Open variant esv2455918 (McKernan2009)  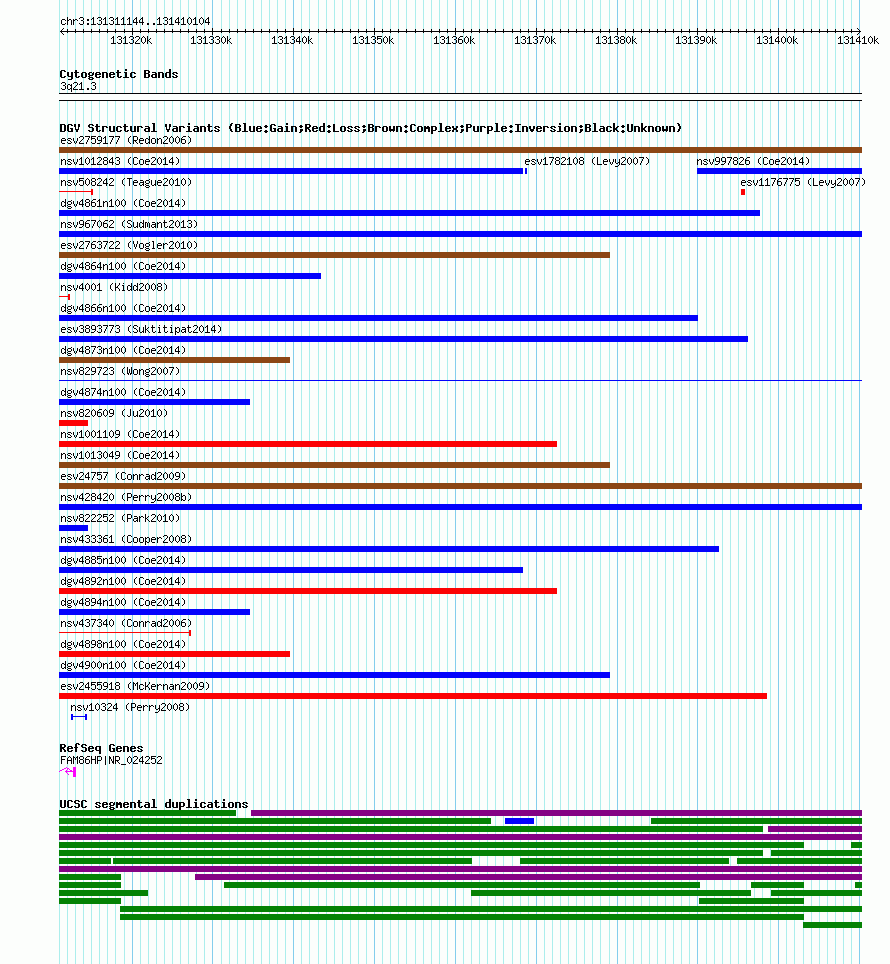point(135,686)
